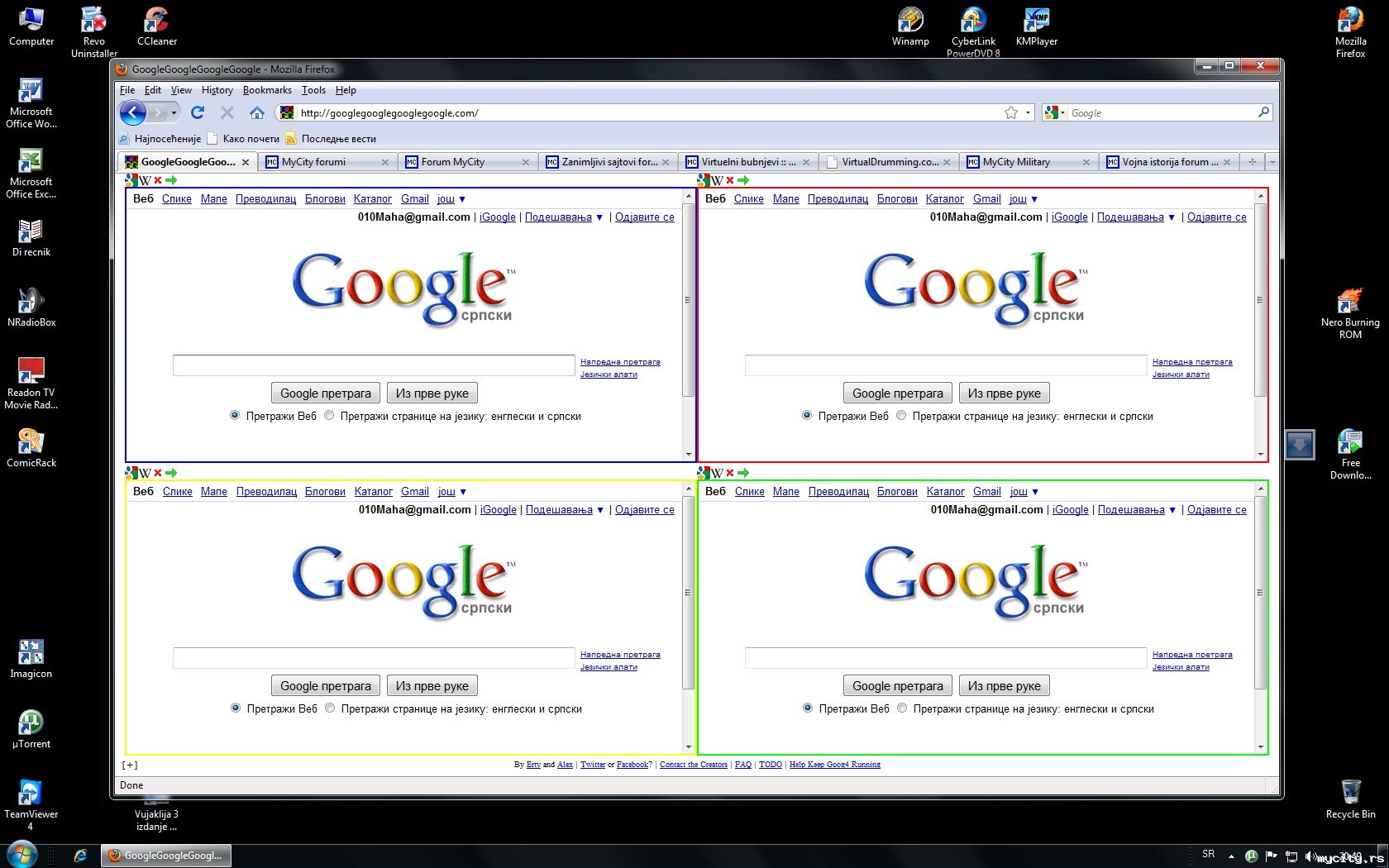
Task: Show the list-all-tabs dropdown
Action: (1272, 162)
